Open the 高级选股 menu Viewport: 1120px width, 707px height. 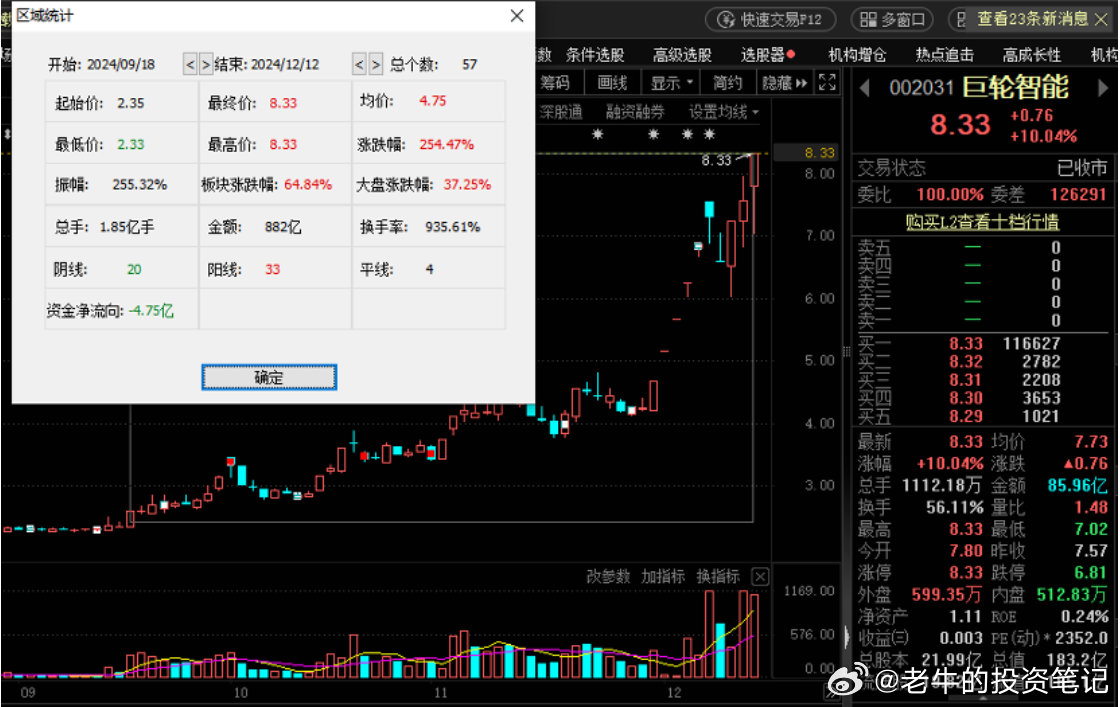682,54
